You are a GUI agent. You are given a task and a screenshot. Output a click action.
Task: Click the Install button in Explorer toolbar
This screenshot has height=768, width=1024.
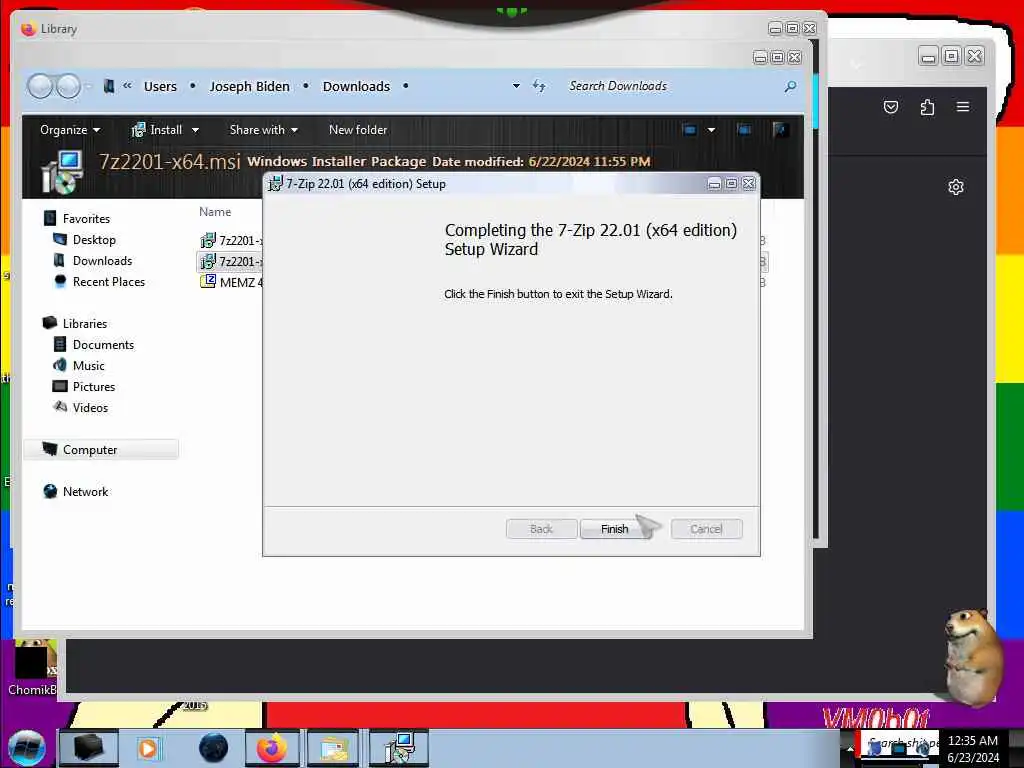click(157, 130)
